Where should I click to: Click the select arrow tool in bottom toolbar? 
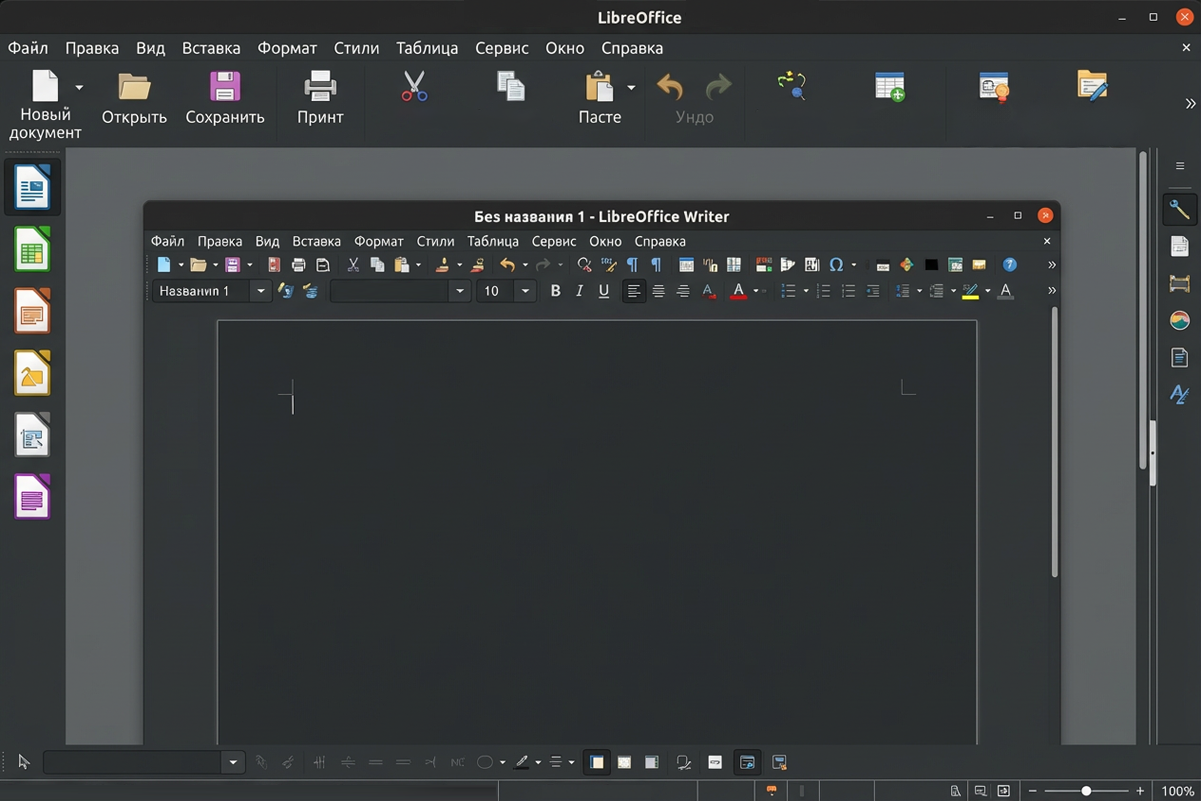tap(24, 762)
